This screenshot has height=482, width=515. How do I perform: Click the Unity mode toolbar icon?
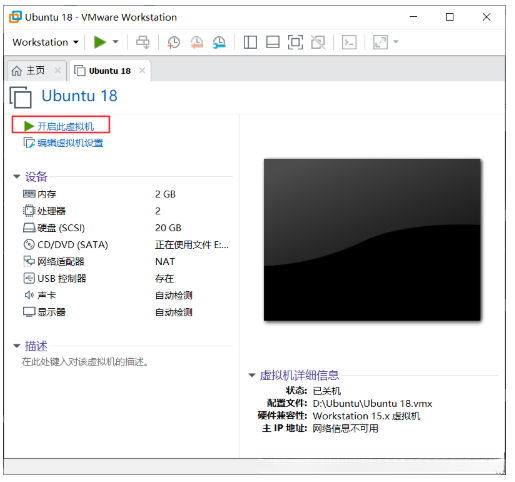318,42
